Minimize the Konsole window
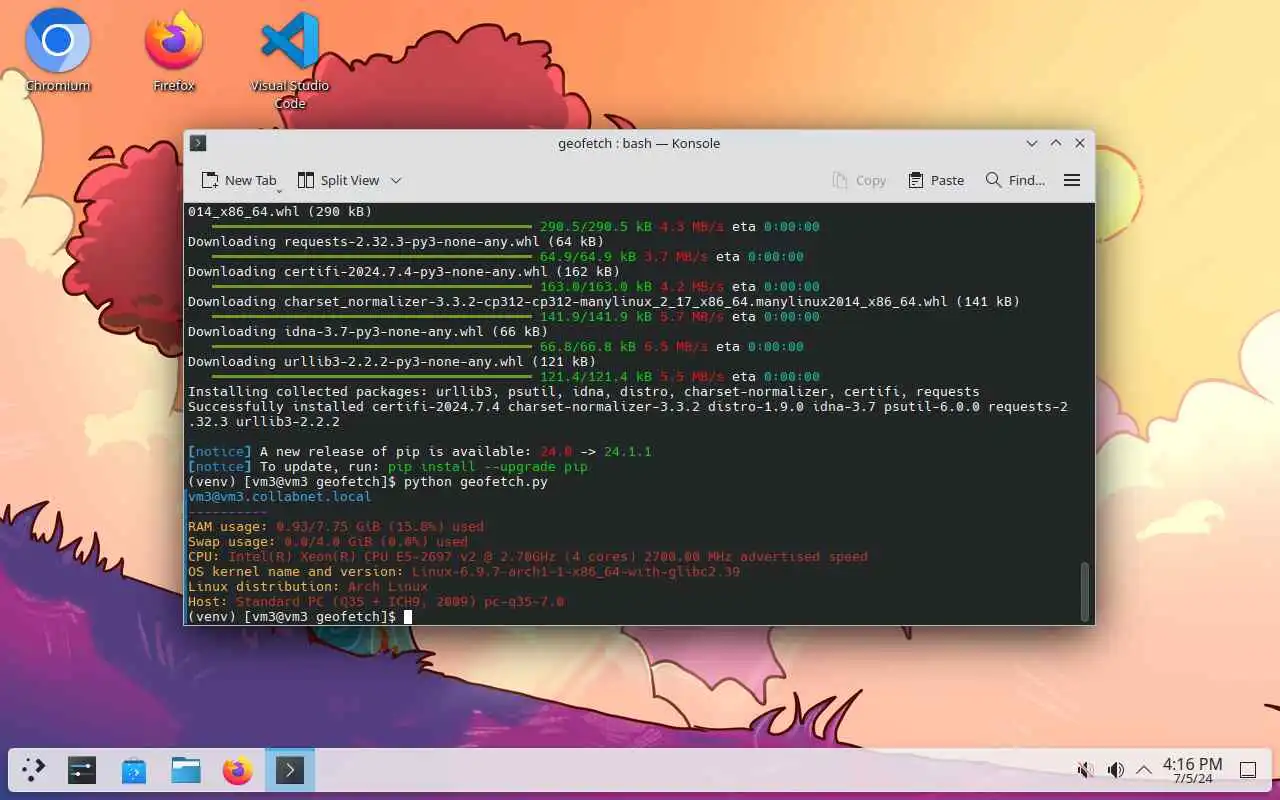 click(x=1032, y=143)
